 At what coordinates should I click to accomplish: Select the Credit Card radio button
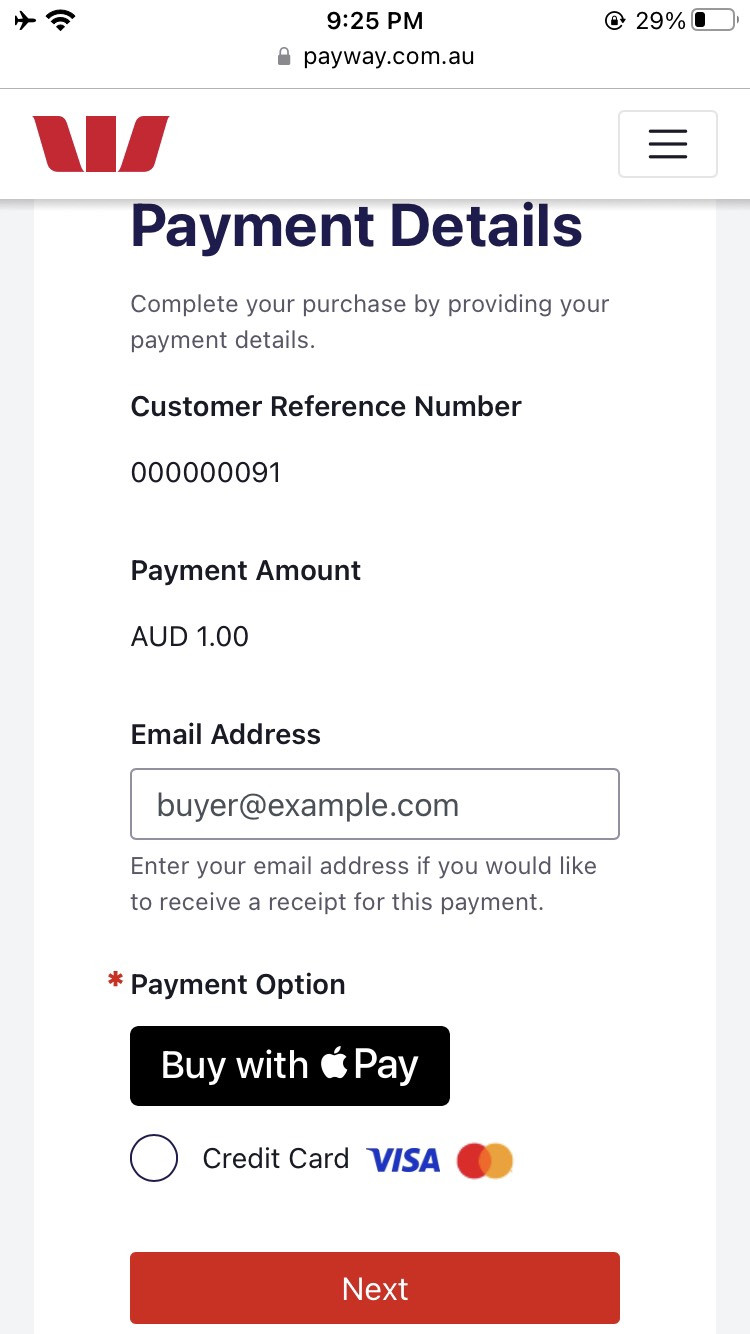click(x=154, y=1159)
